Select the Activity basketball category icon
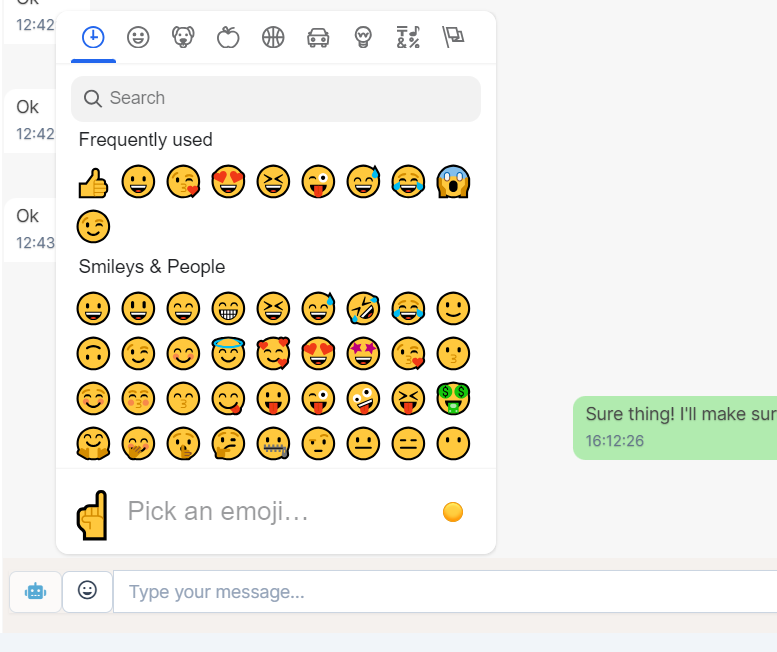 pyautogui.click(x=273, y=38)
